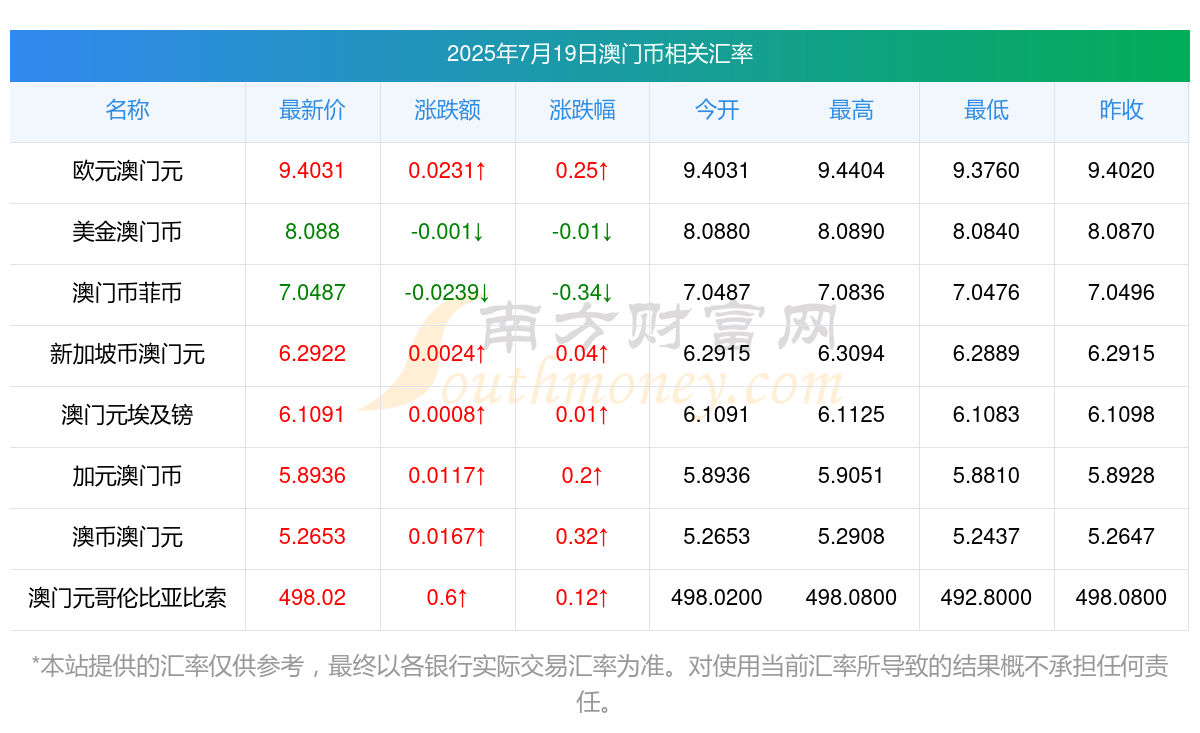The image size is (1200, 733).
Task: Select change percent 0.2↑
Action: (x=583, y=476)
